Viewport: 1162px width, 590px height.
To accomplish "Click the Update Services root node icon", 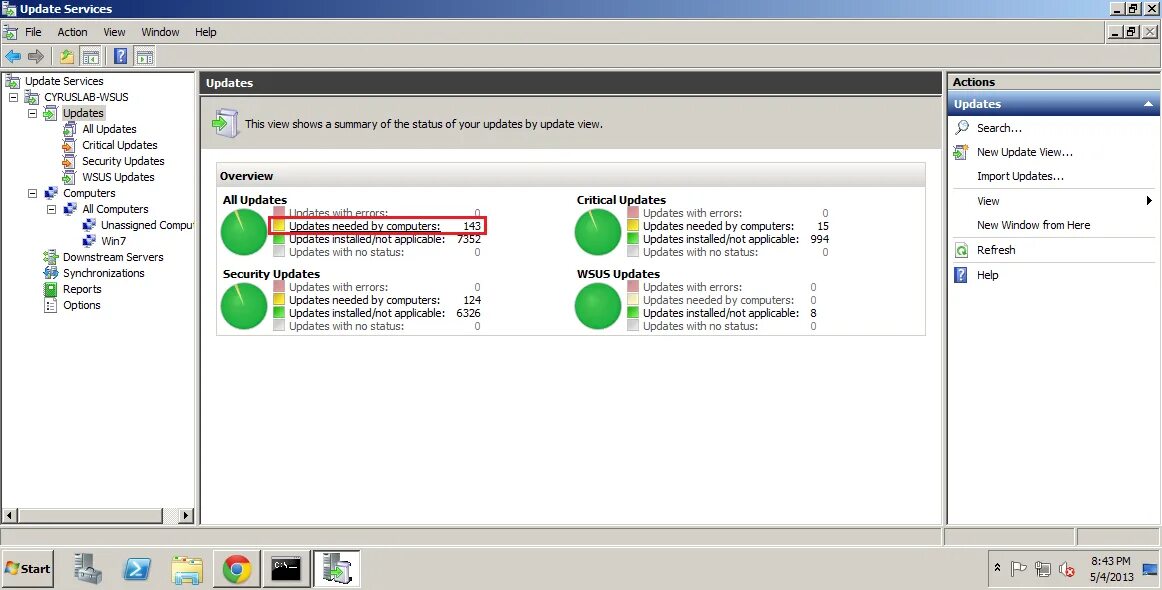I will click(x=13, y=81).
